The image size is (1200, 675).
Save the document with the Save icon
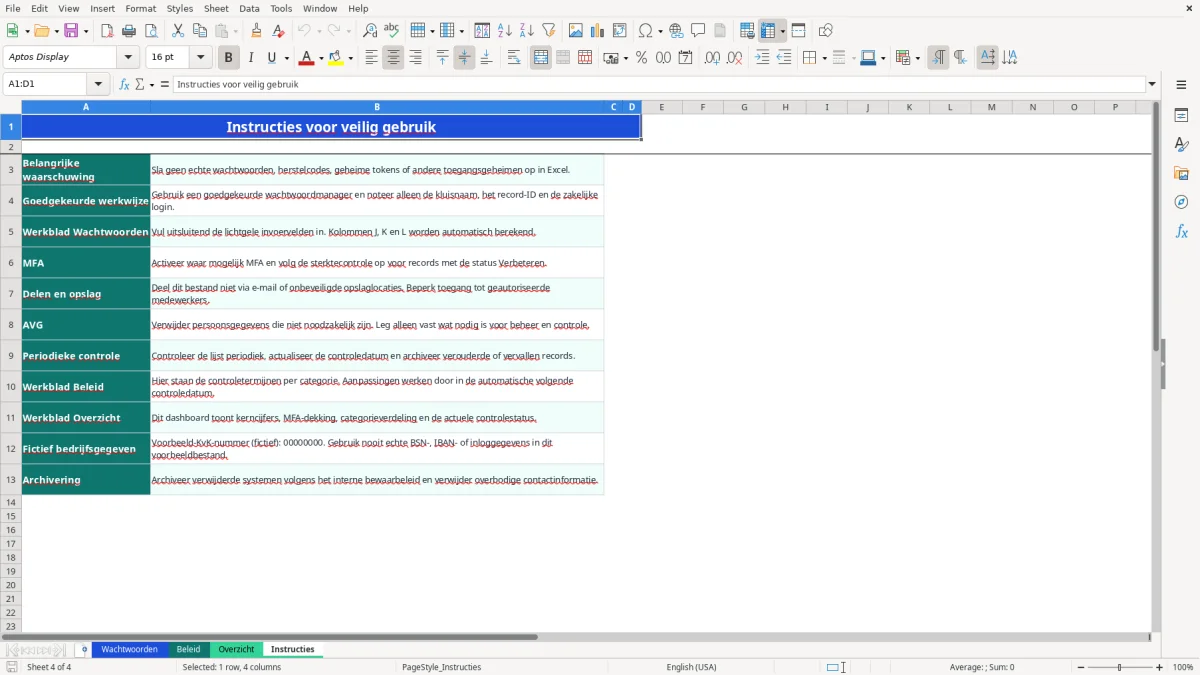[71, 31]
